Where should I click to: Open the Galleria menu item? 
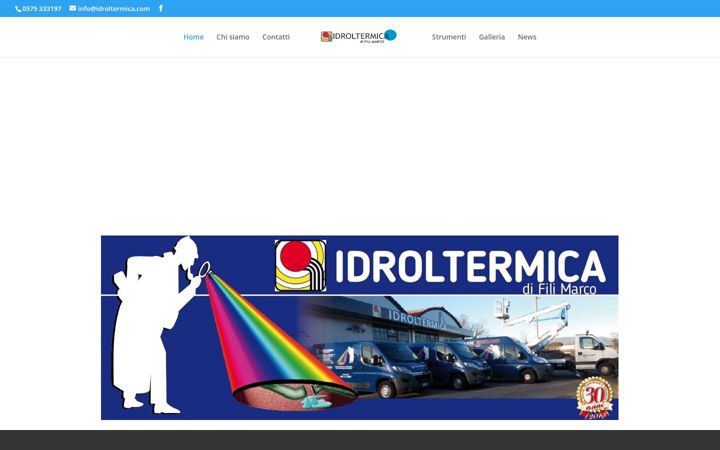pyautogui.click(x=492, y=37)
